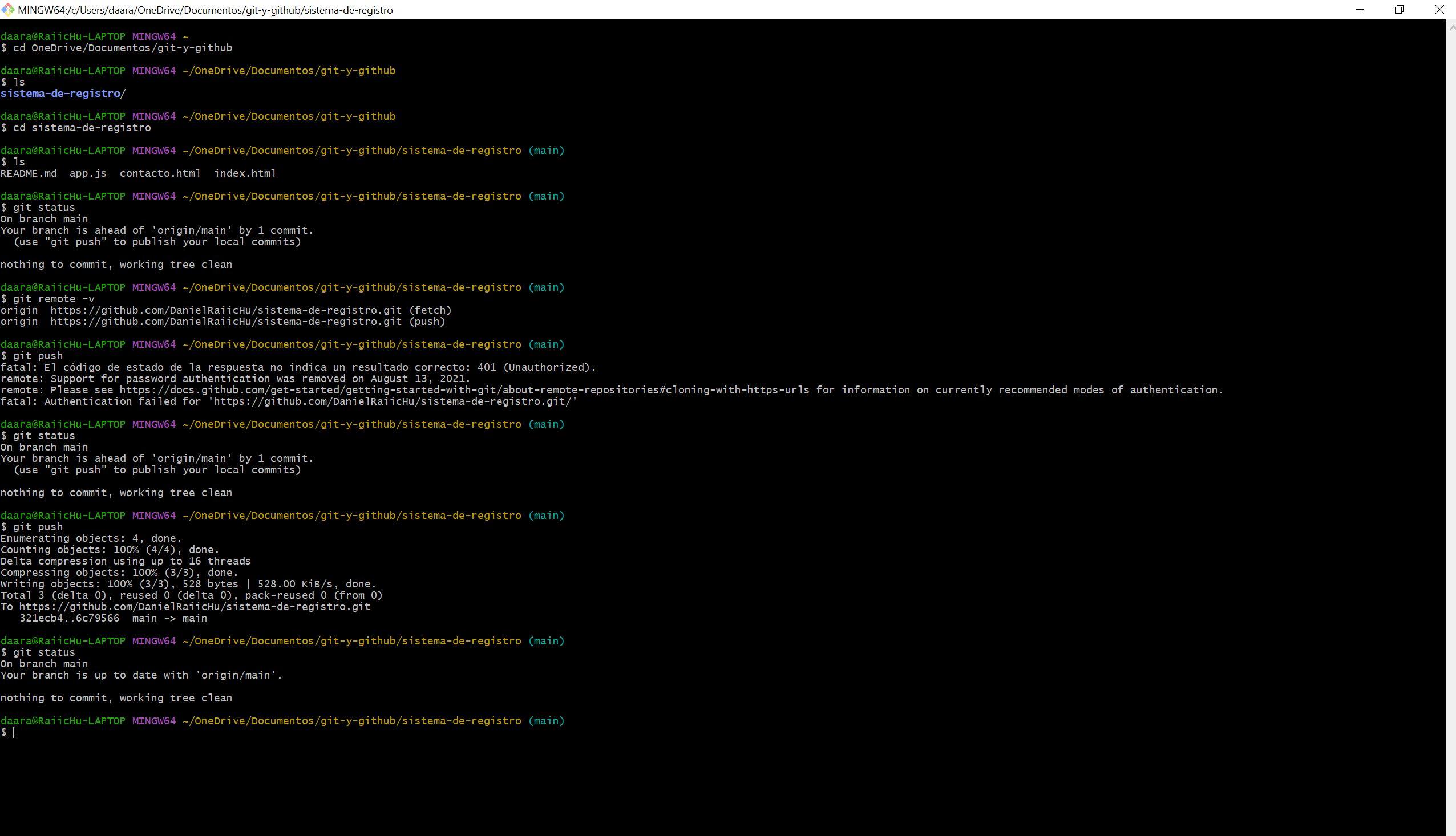This screenshot has width=1456, height=836.
Task: Click the 'Authentication failed for' fatal line
Action: coord(288,402)
